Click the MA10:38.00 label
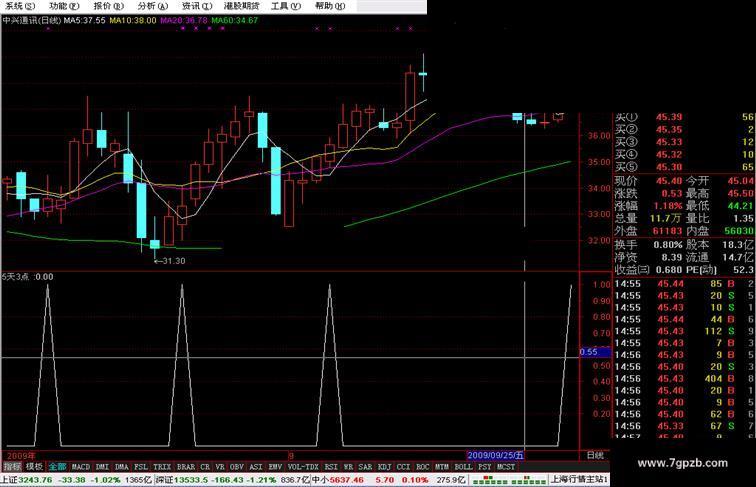 133,20
